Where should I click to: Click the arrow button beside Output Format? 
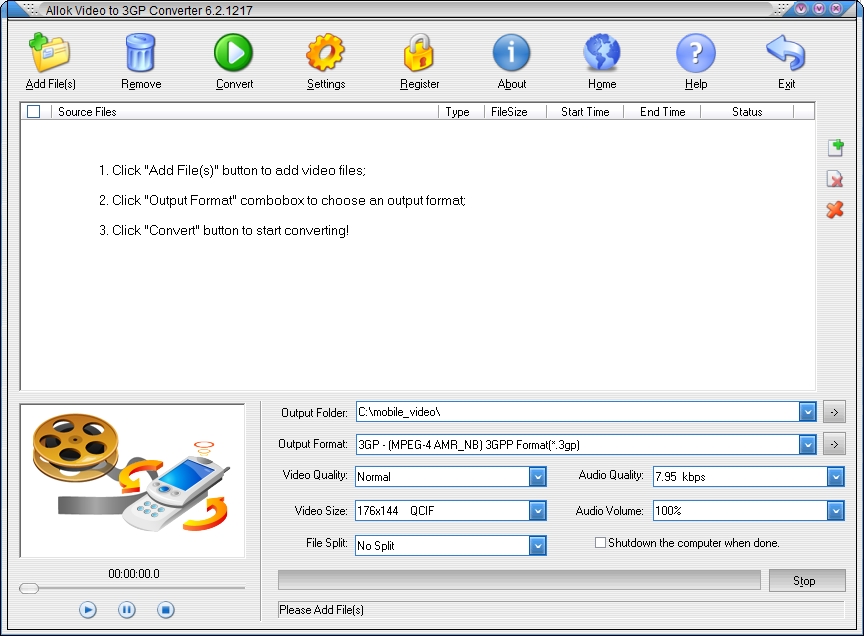click(834, 444)
